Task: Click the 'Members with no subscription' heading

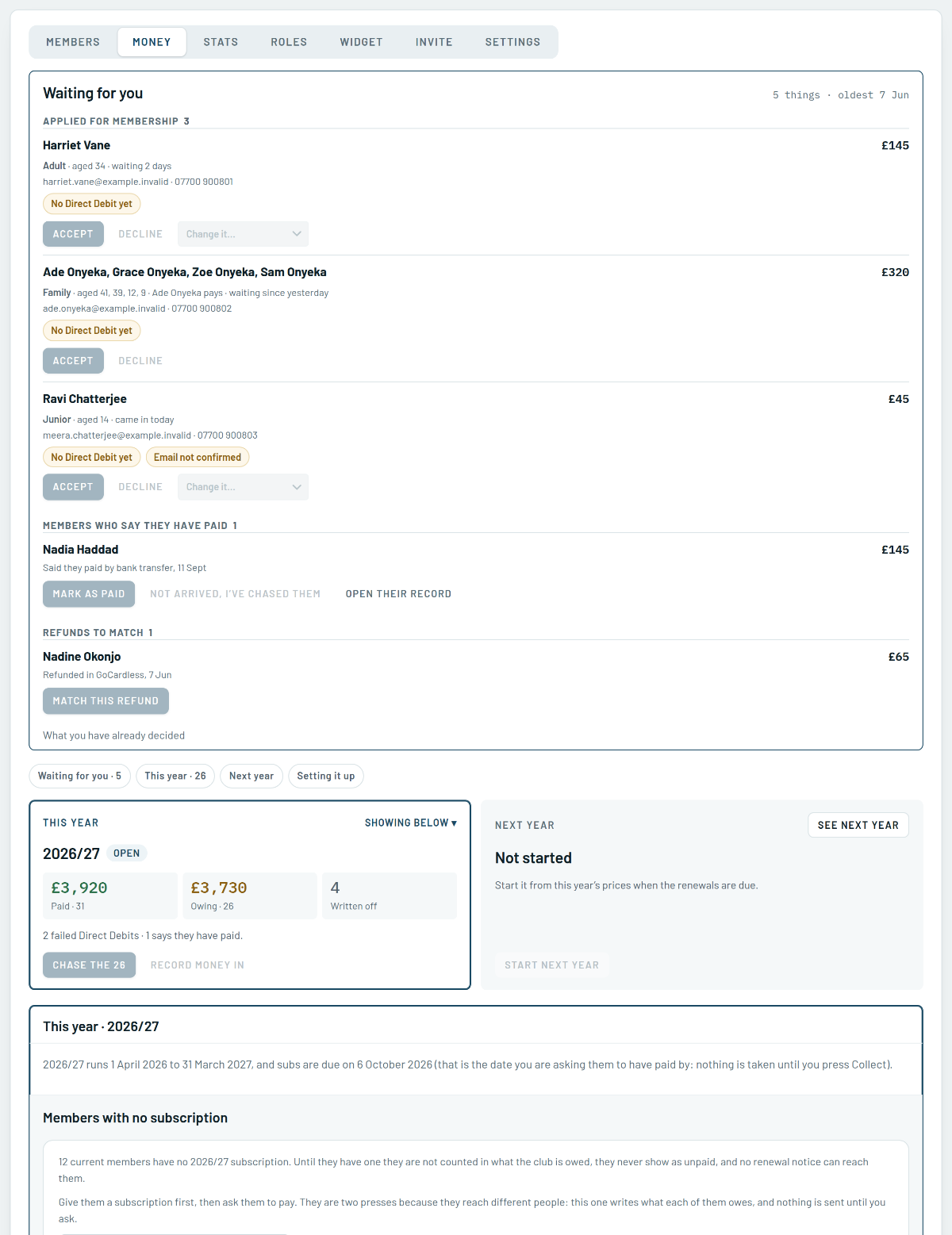Action: (135, 1118)
